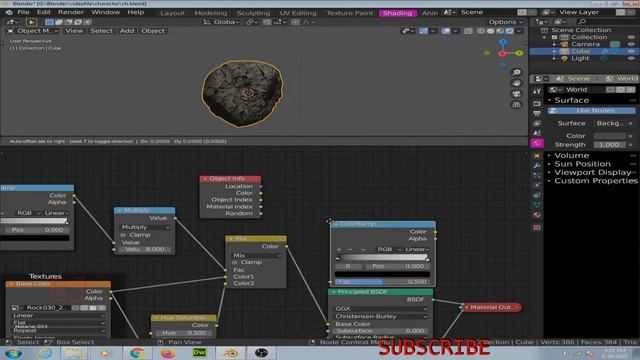Toggle X-ray icon in viewport header
Image resolution: width=640 pixels, height=360 pixels.
(x=468, y=31)
